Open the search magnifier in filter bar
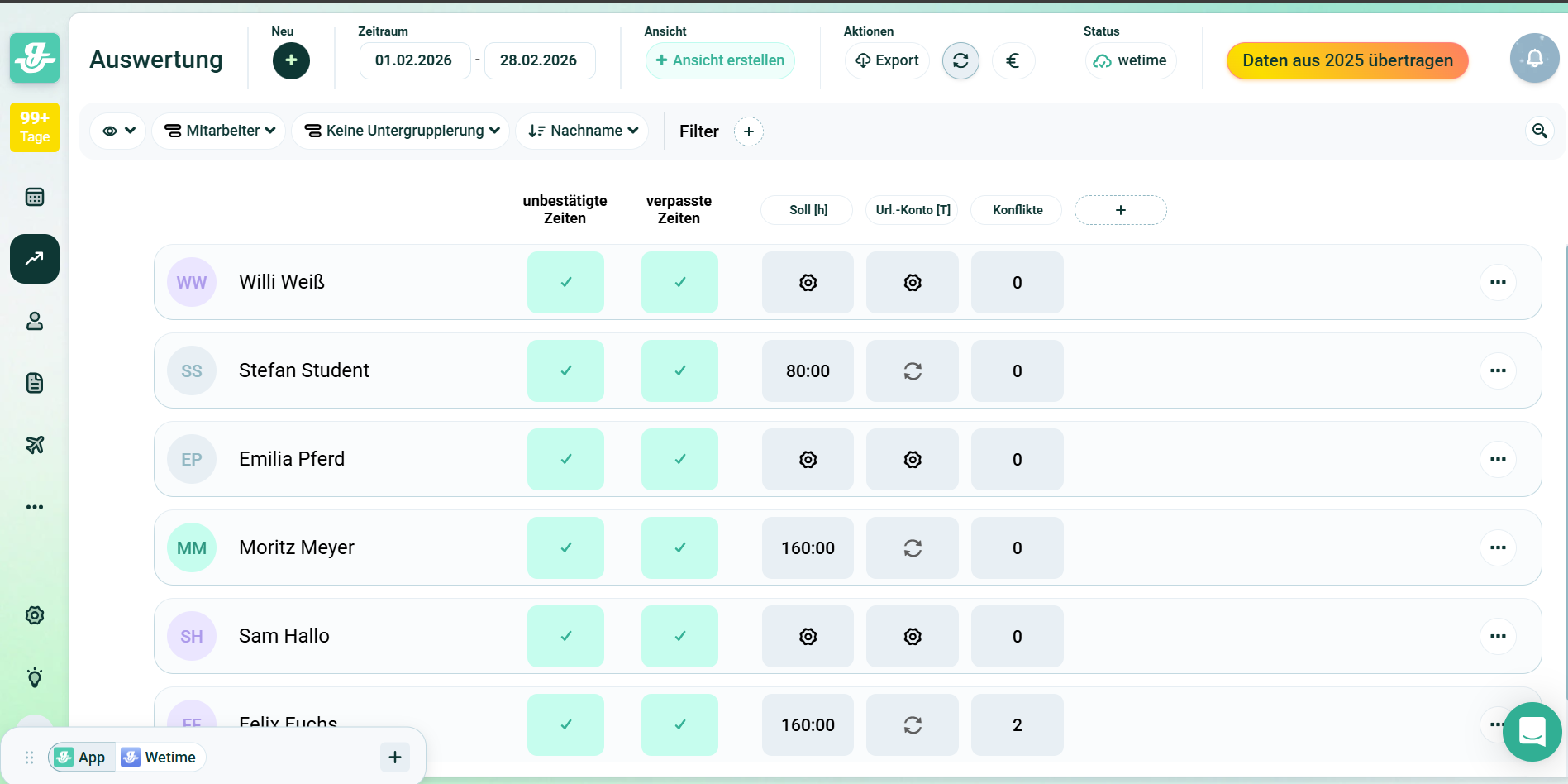 tap(1539, 131)
